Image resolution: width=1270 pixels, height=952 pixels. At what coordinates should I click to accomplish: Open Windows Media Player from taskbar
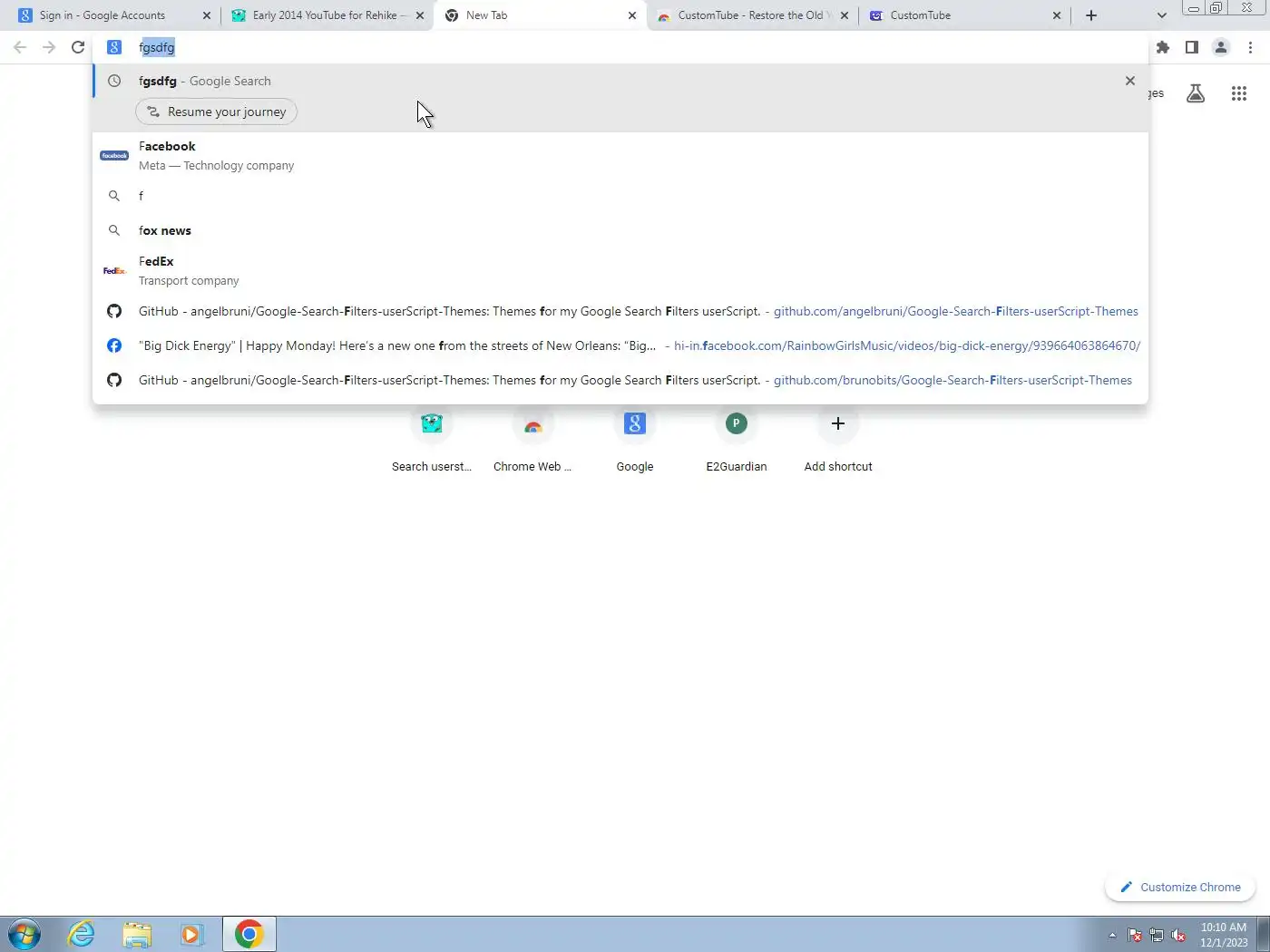191,934
